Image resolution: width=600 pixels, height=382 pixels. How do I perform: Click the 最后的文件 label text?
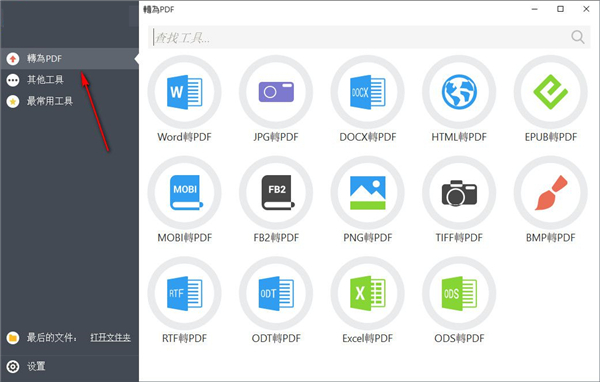[x=52, y=338]
